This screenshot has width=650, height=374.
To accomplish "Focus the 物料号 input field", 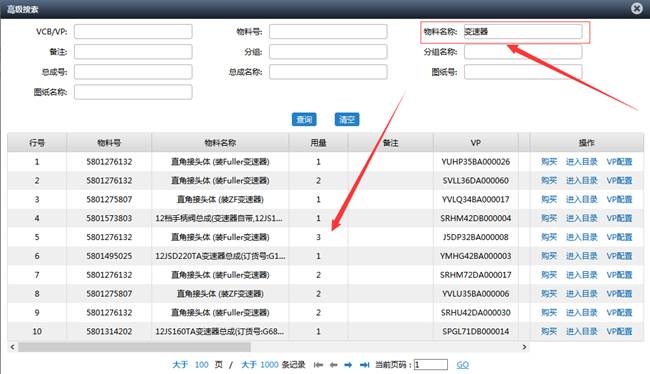I will [328, 32].
